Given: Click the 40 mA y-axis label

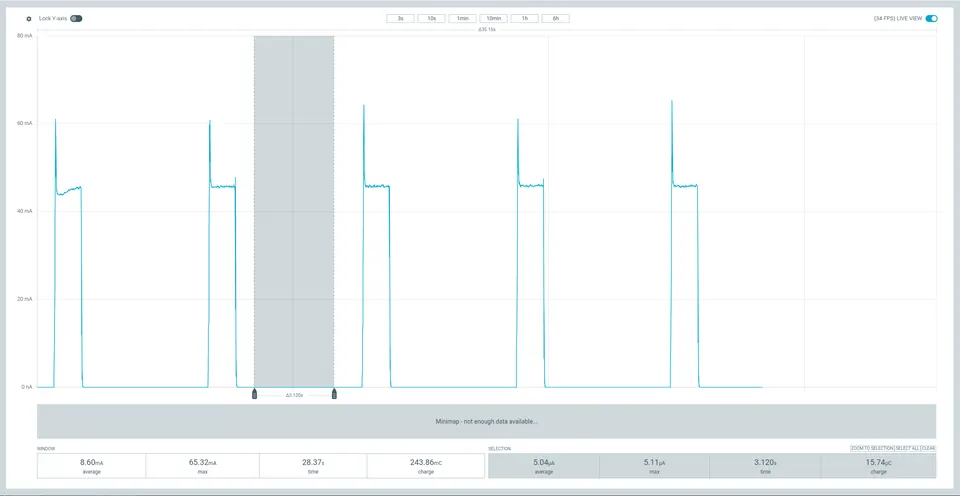Looking at the screenshot, I should coord(24,211).
